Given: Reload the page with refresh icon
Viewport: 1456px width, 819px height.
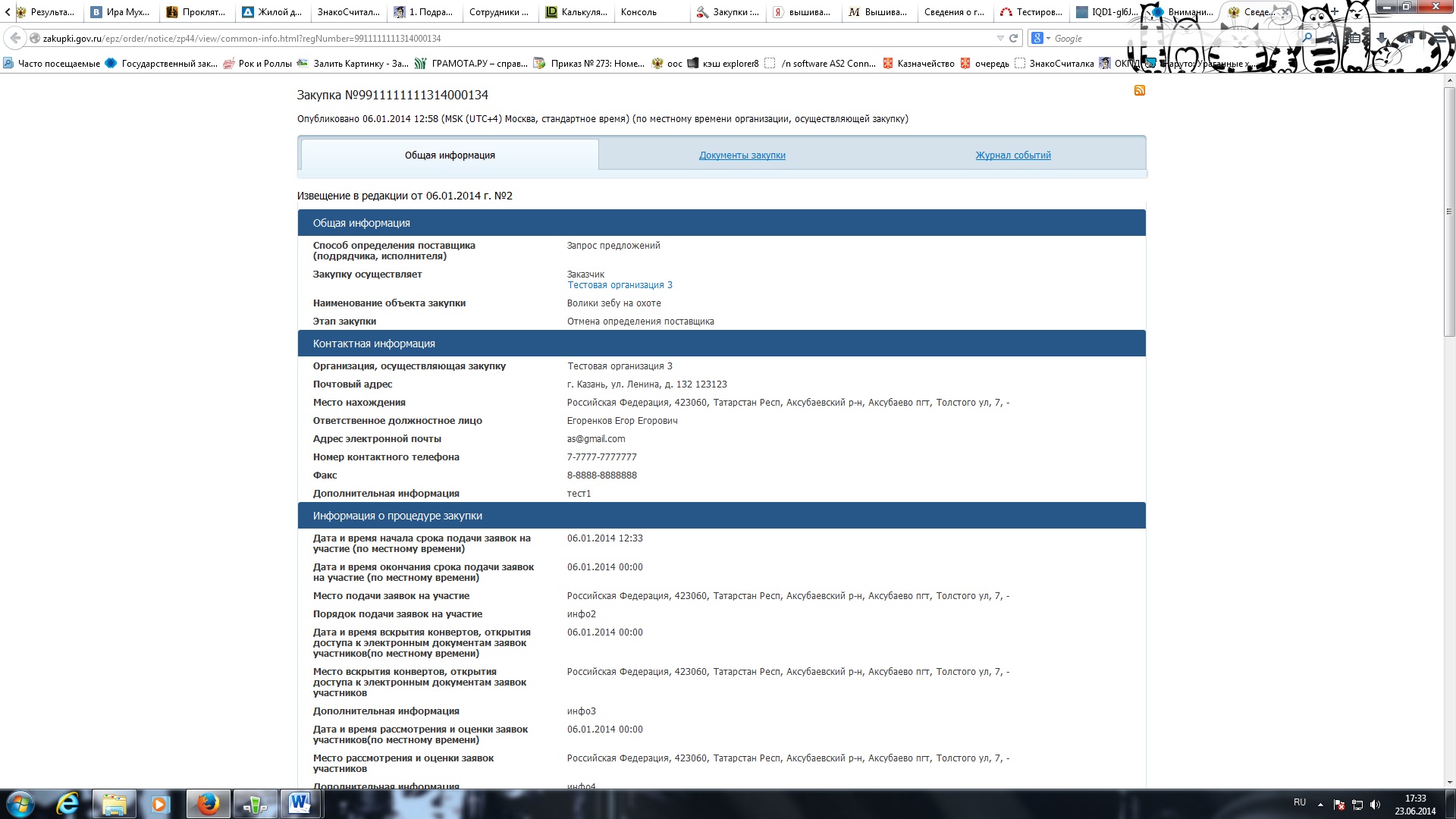Looking at the screenshot, I should 1013,38.
